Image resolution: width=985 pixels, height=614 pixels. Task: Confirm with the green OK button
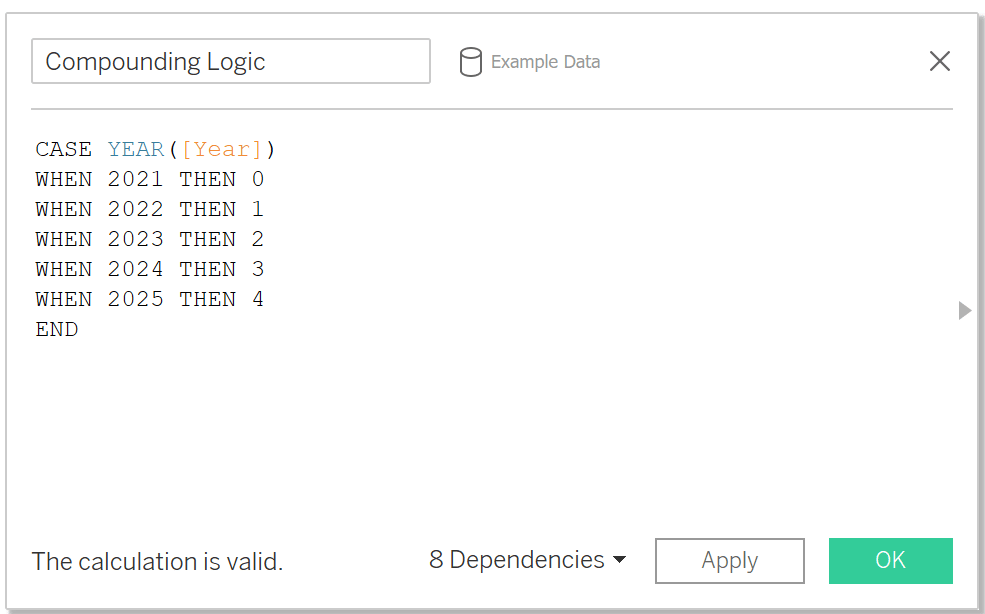click(x=890, y=561)
